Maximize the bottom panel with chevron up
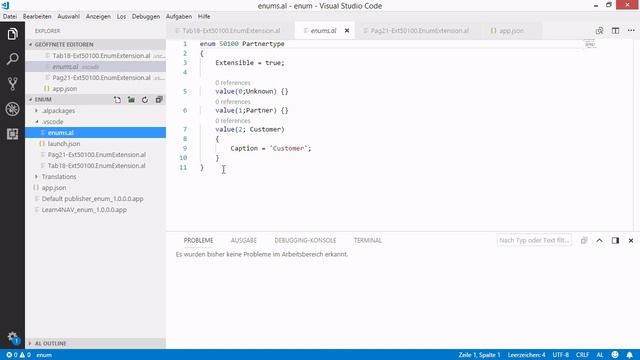 (599, 240)
